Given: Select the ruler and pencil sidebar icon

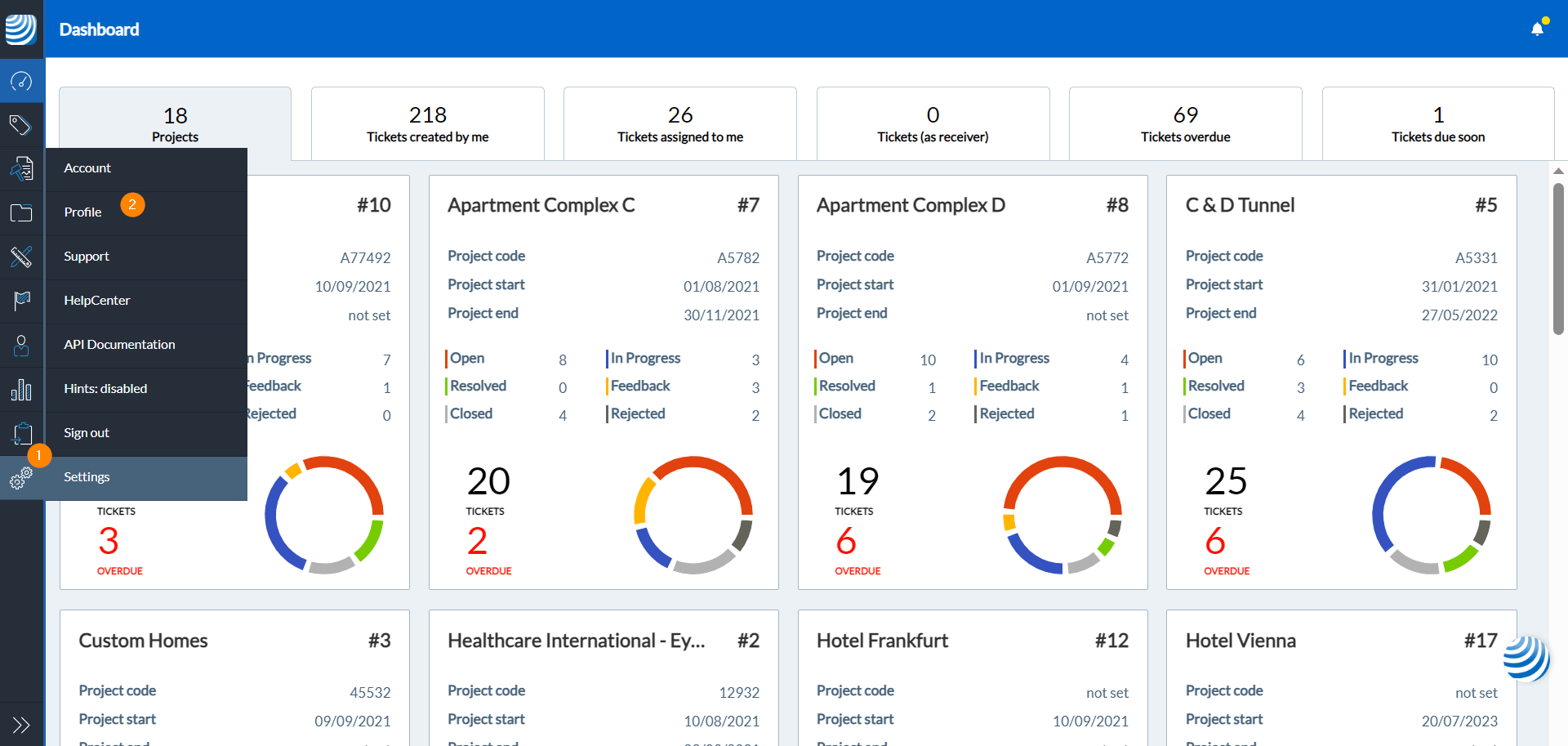Looking at the screenshot, I should pos(21,257).
